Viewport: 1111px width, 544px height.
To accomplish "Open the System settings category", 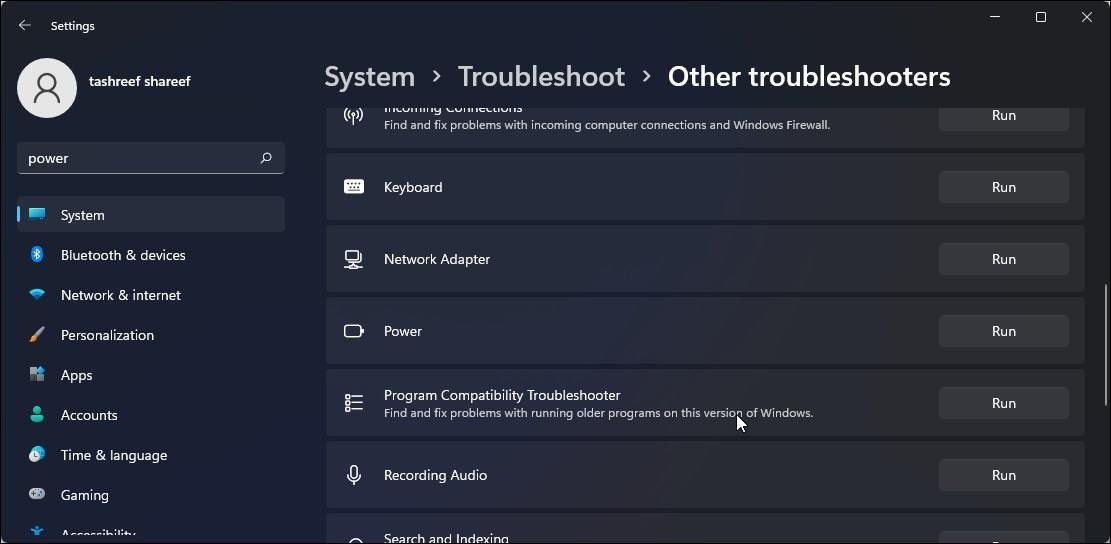I will pos(151,215).
